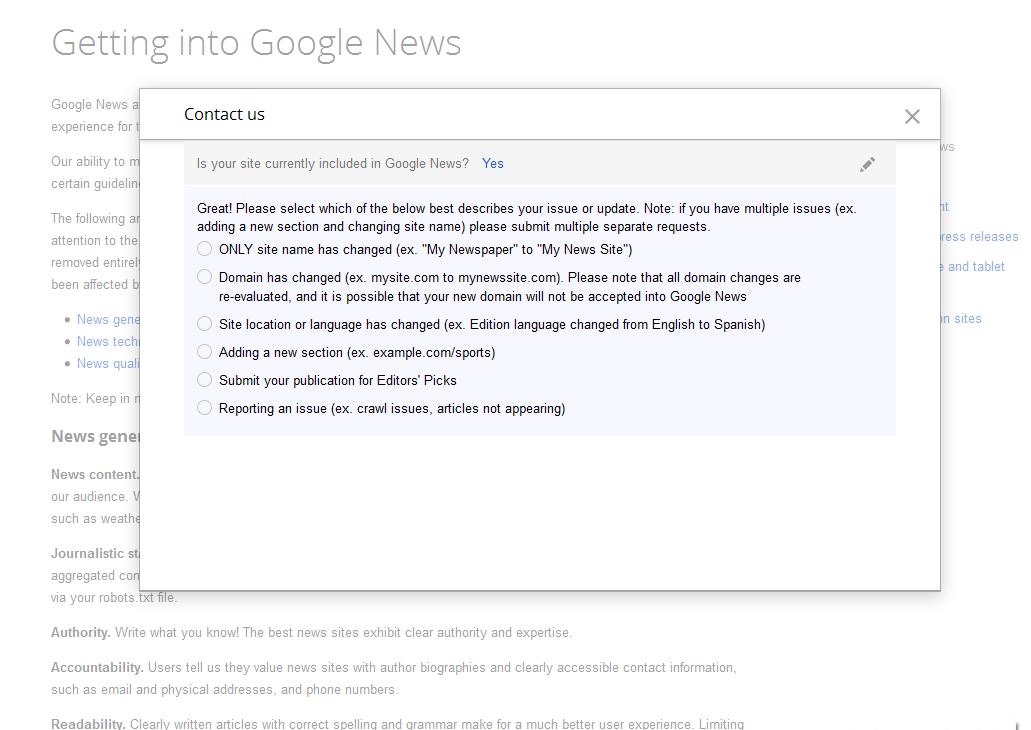Click the 'Yes' answer link

[492, 164]
